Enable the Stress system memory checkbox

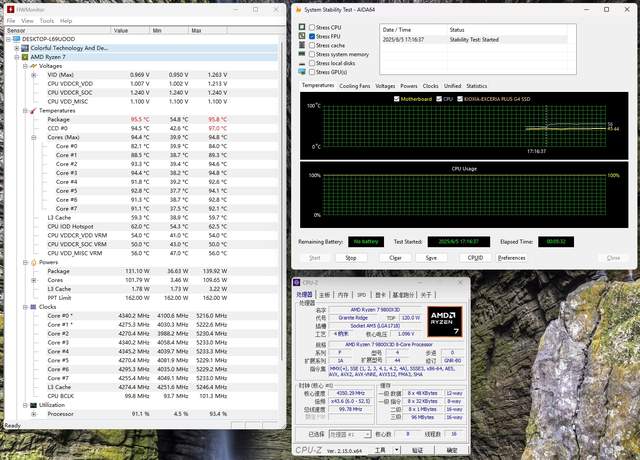(x=312, y=54)
